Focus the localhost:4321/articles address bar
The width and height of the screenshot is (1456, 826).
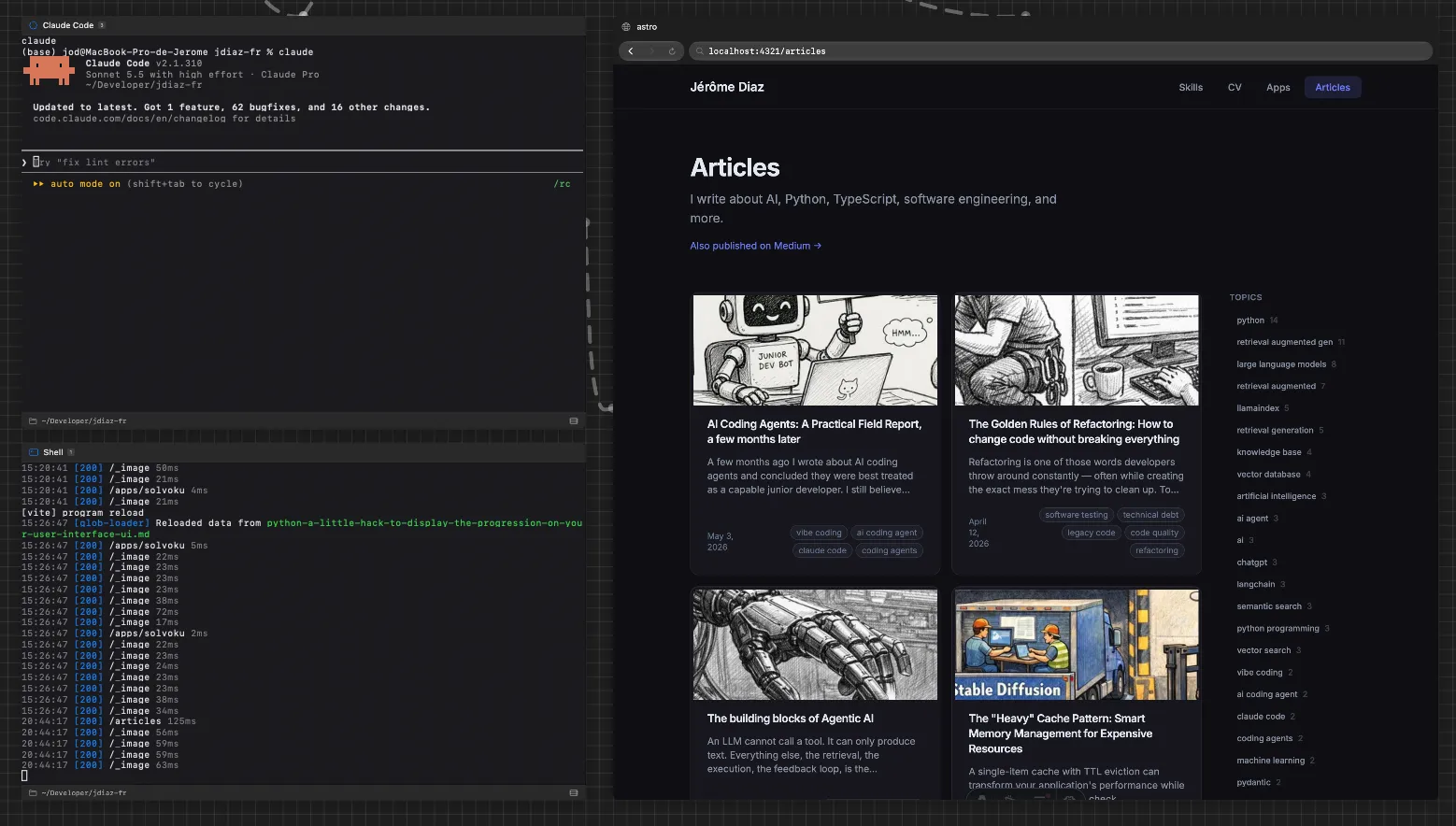coord(1060,51)
